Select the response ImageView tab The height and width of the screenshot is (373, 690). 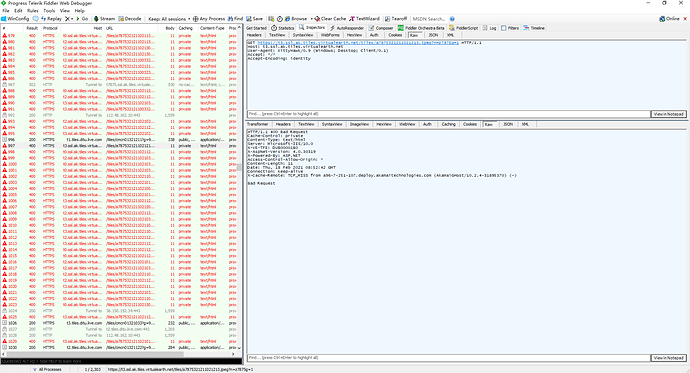pyautogui.click(x=359, y=124)
